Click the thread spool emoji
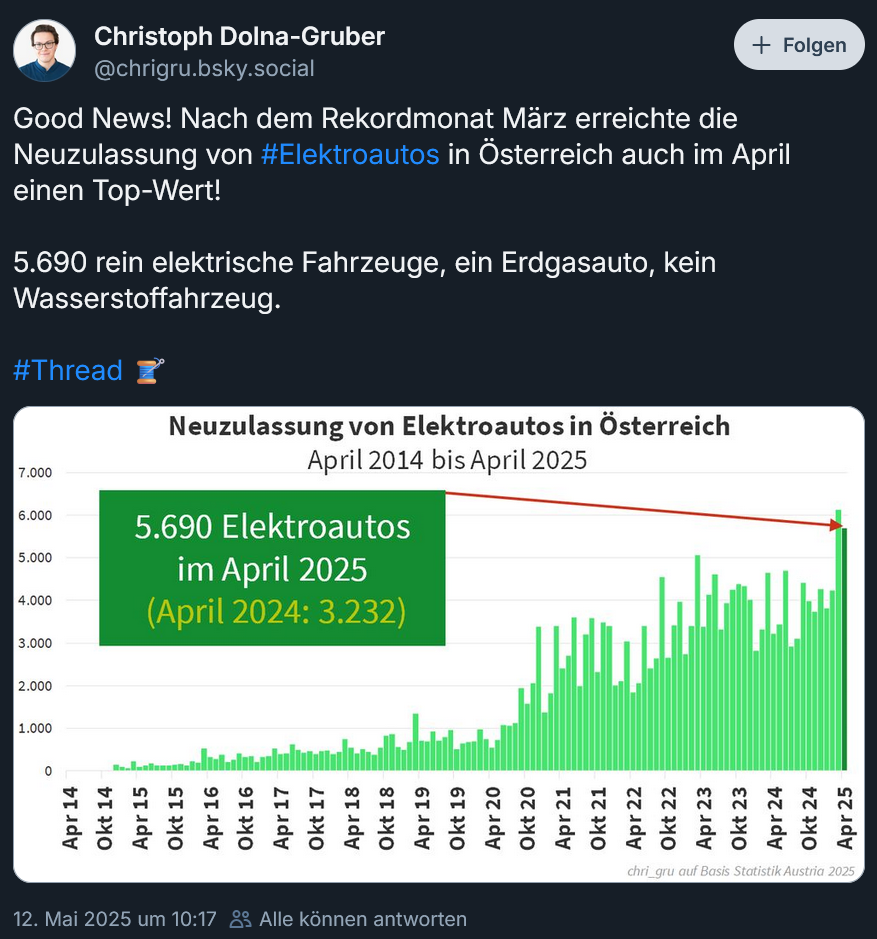This screenshot has height=939, width=877. (x=149, y=371)
